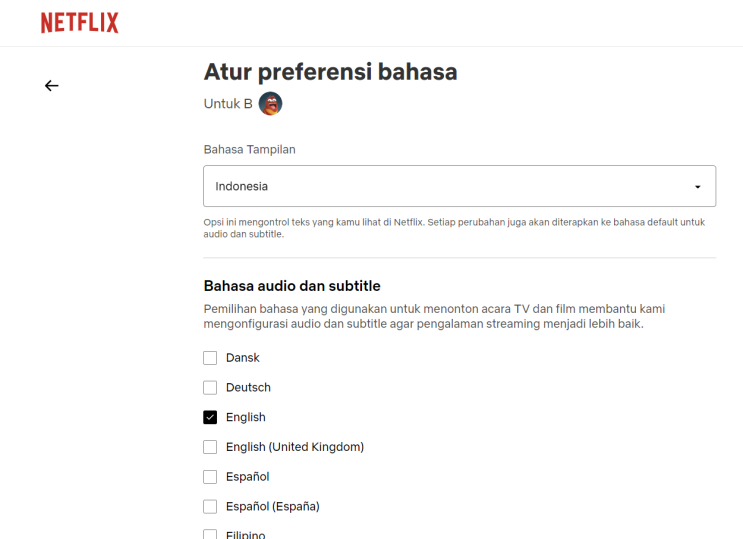Select the Español checkbox
Image resolution: width=743 pixels, height=539 pixels.
(x=210, y=477)
